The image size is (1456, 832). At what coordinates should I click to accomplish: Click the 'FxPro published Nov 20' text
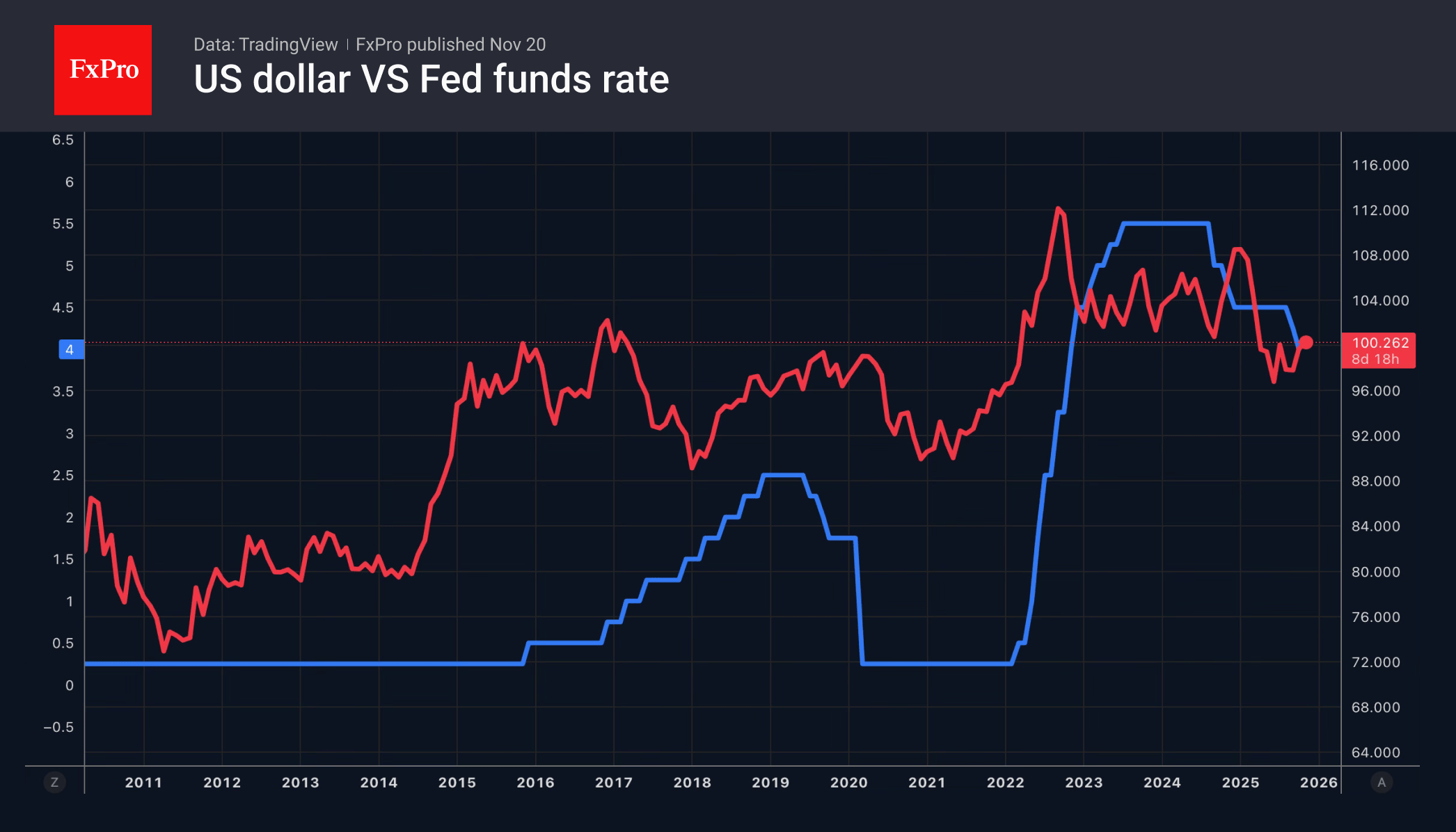coord(450,45)
